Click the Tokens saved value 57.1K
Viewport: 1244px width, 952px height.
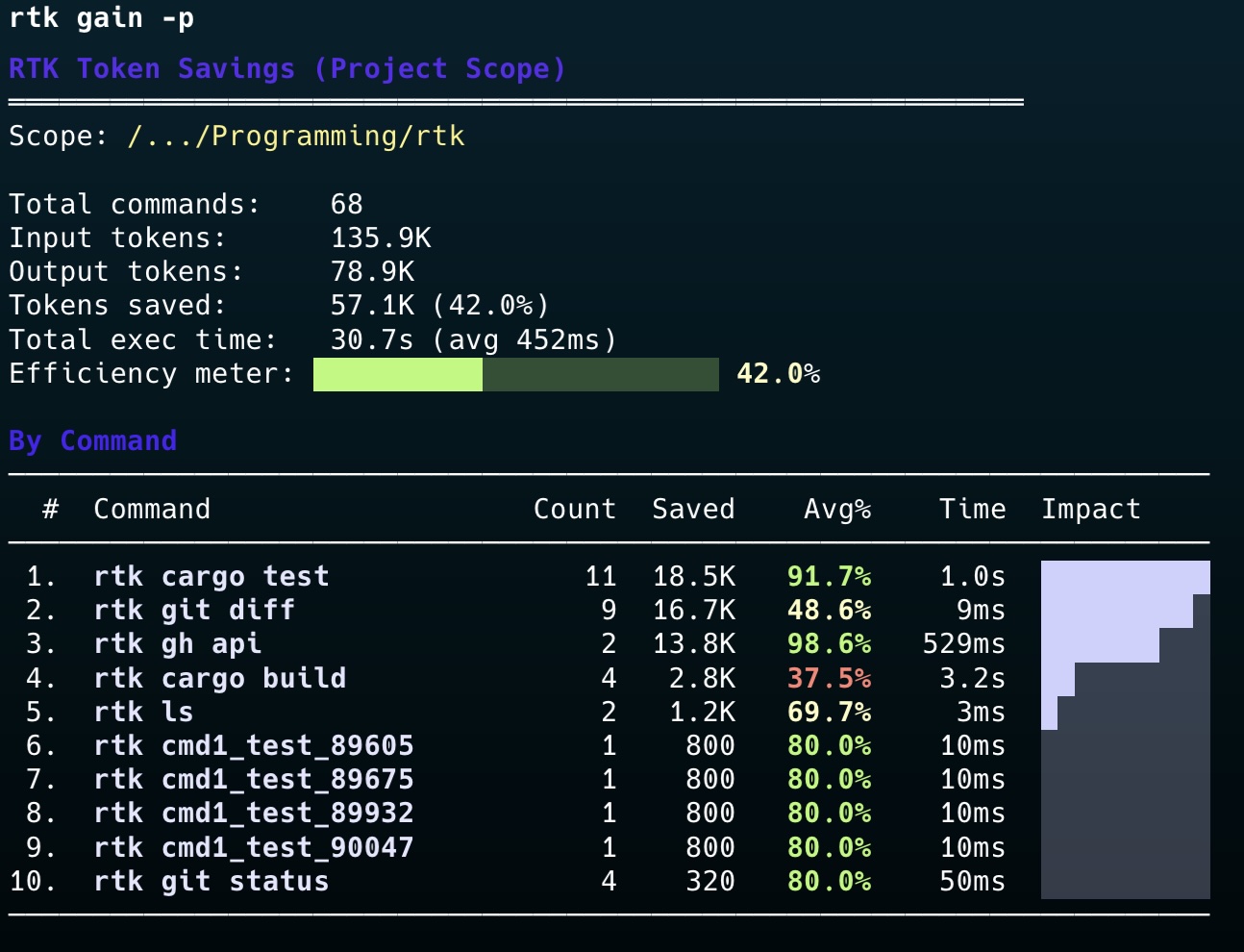coord(372,306)
